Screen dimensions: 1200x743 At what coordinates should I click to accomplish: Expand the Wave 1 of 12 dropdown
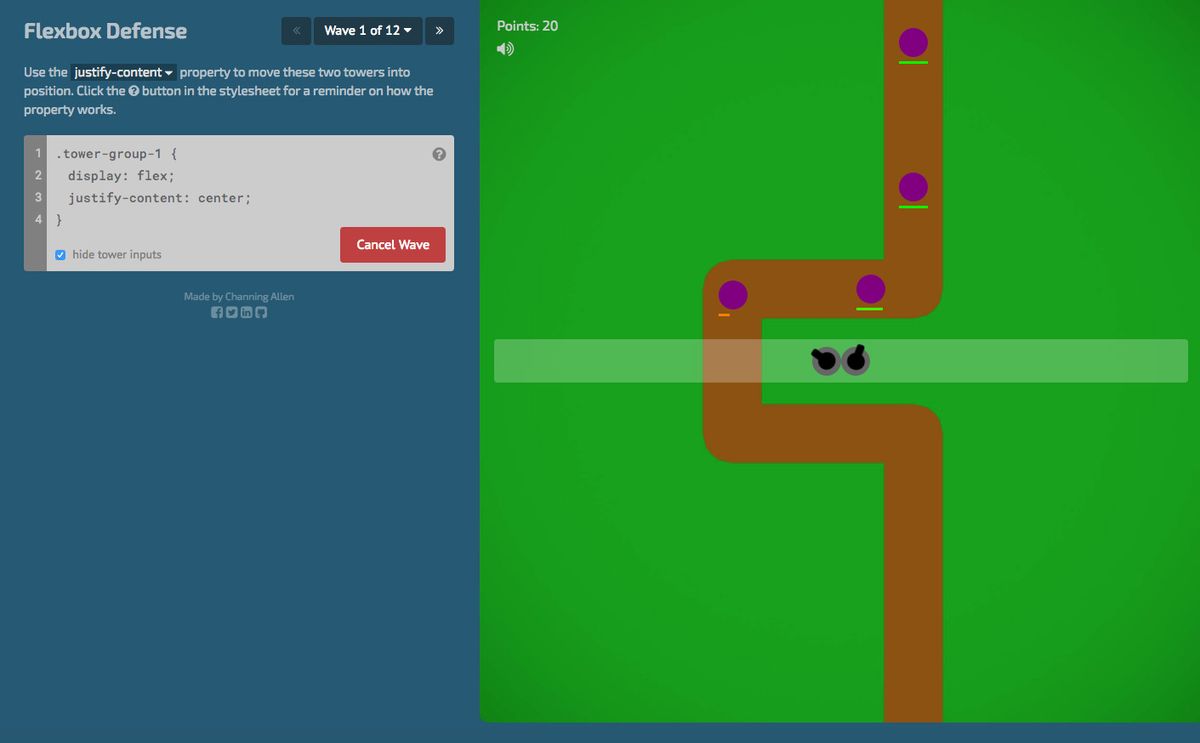pos(367,31)
